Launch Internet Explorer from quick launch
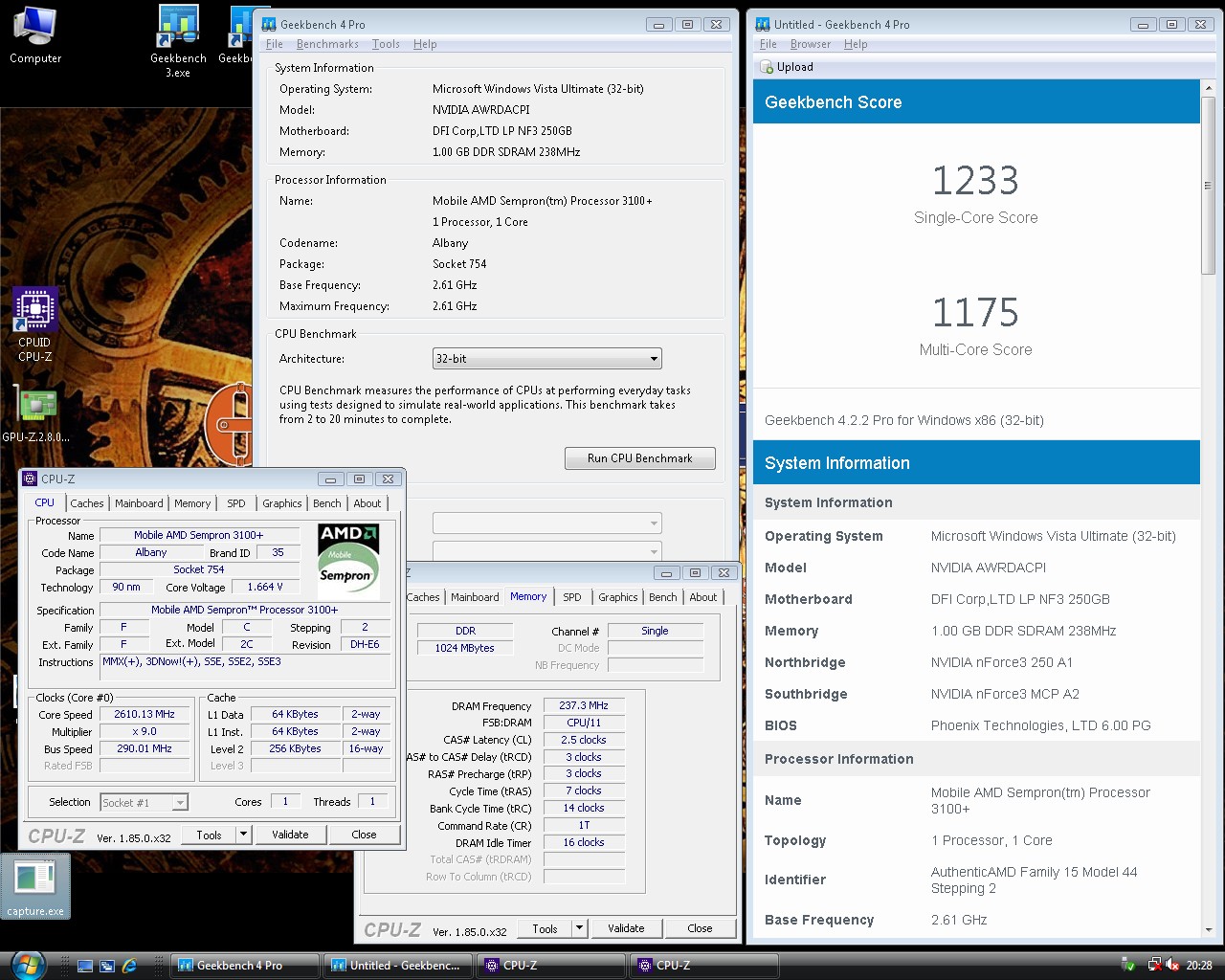Image resolution: width=1225 pixels, height=980 pixels. (x=129, y=966)
